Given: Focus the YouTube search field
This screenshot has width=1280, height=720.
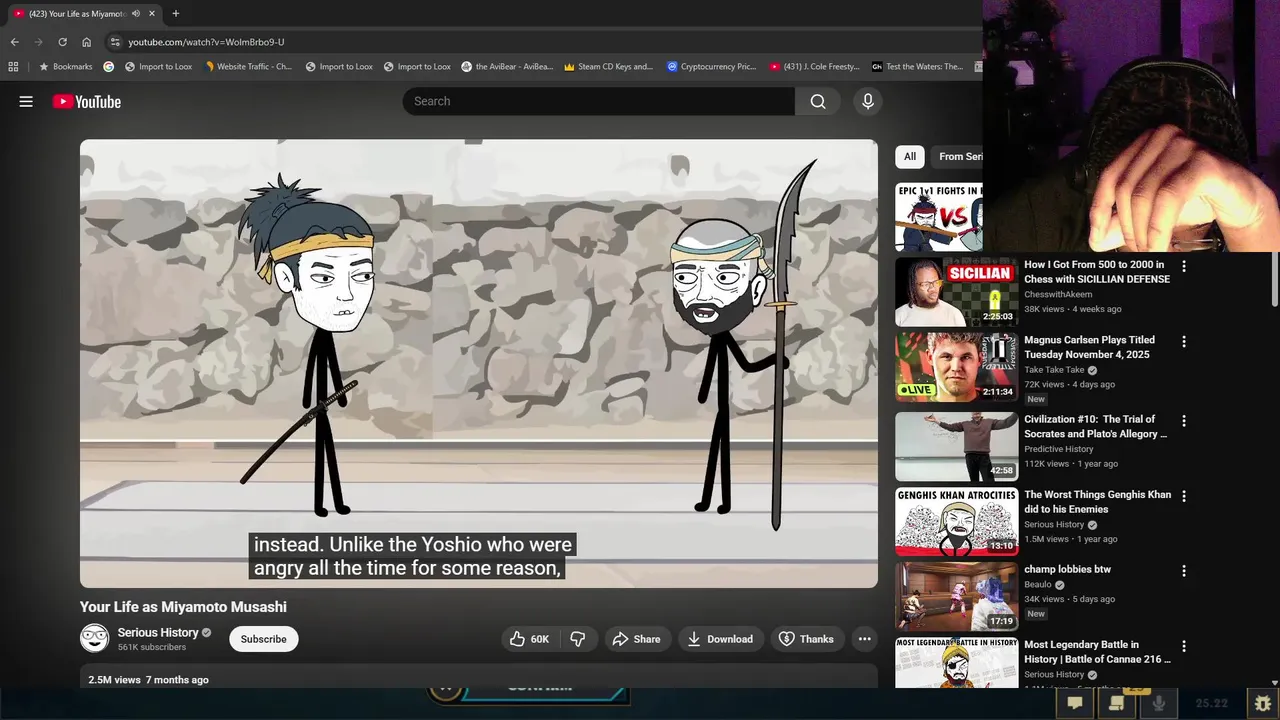Looking at the screenshot, I should [x=598, y=101].
